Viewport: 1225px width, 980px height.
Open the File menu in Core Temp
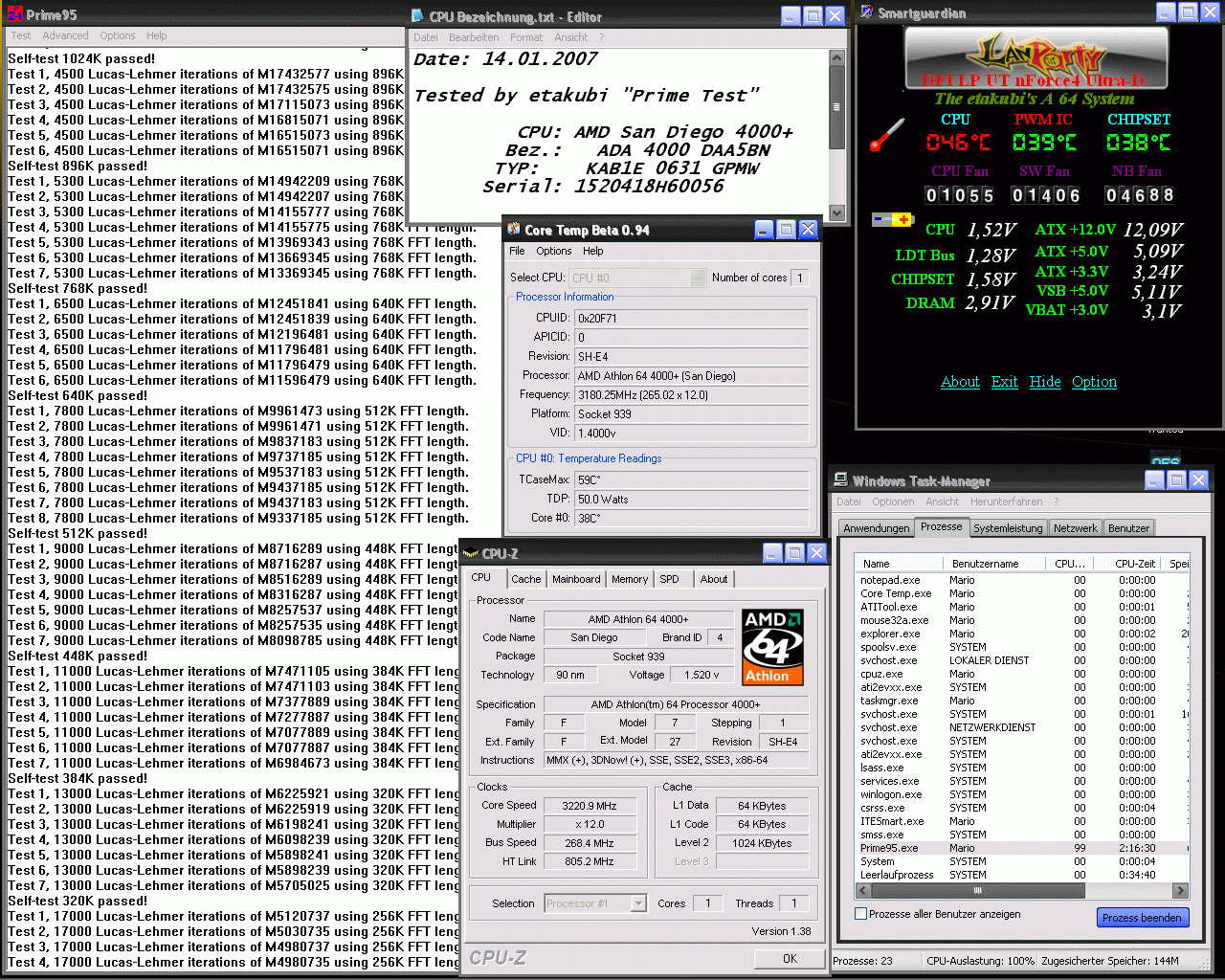point(517,251)
